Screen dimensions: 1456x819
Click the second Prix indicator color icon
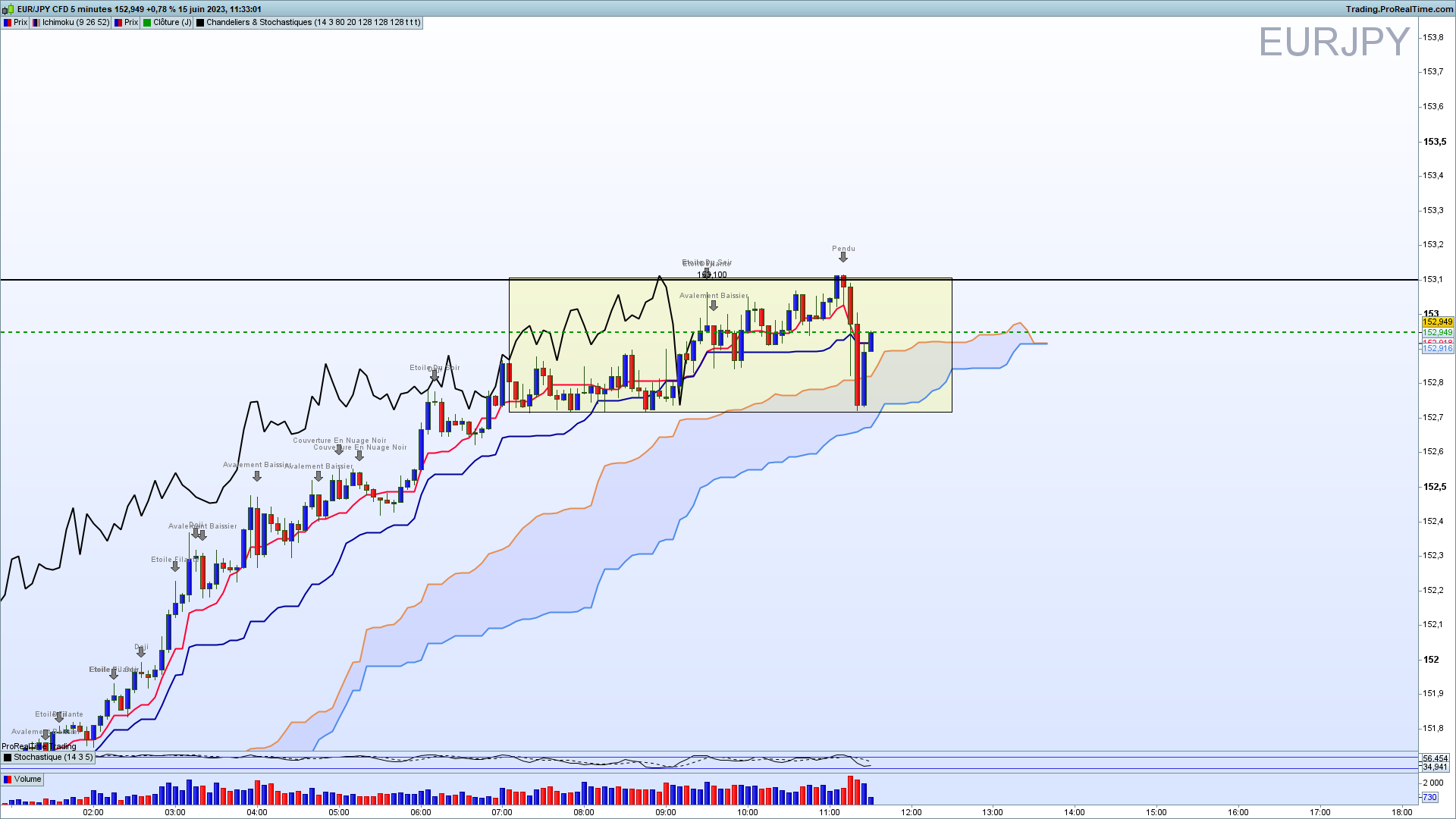(118, 23)
